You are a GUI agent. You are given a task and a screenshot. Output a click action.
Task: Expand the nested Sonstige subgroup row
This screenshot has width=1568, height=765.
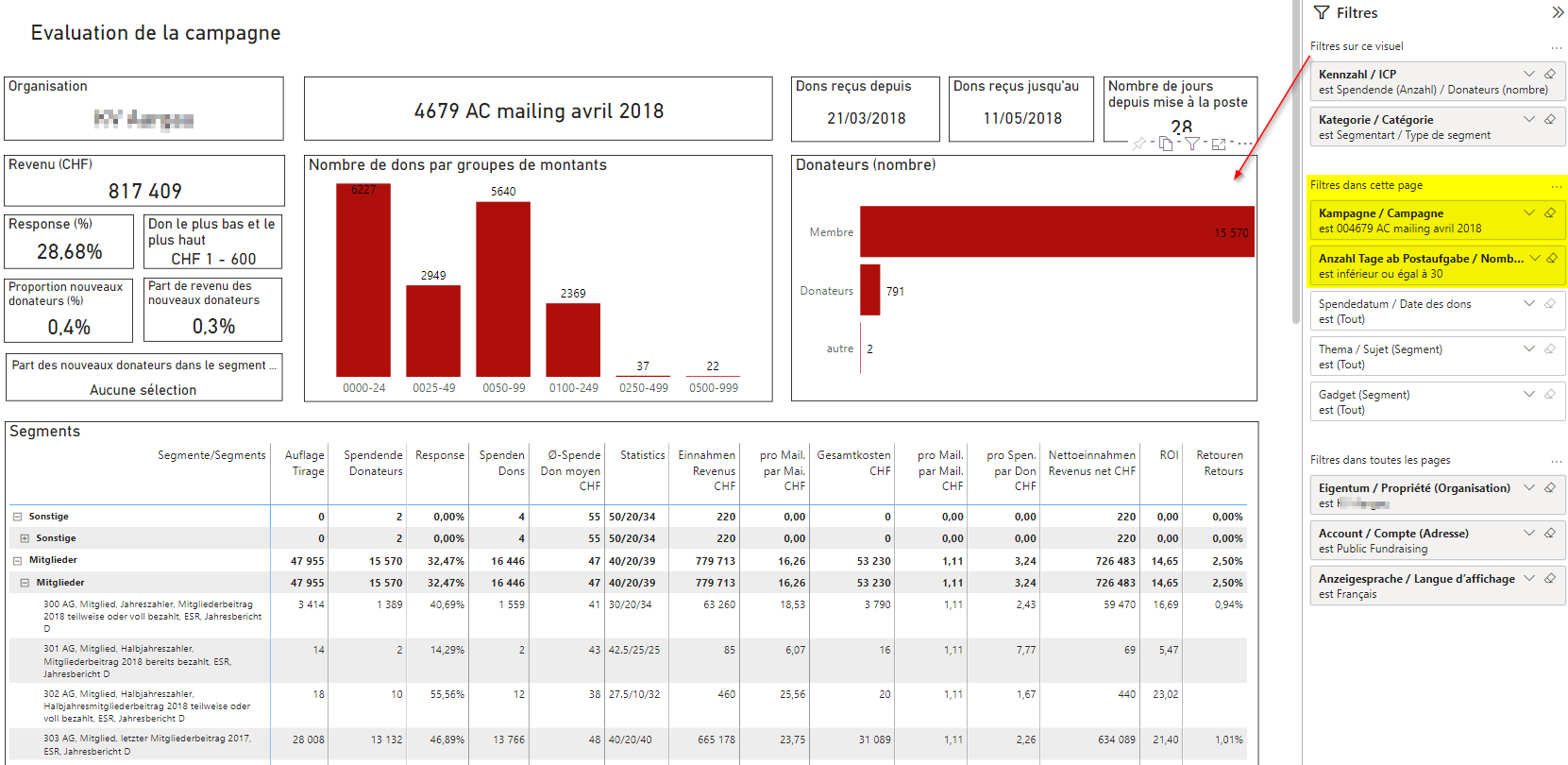(x=25, y=538)
